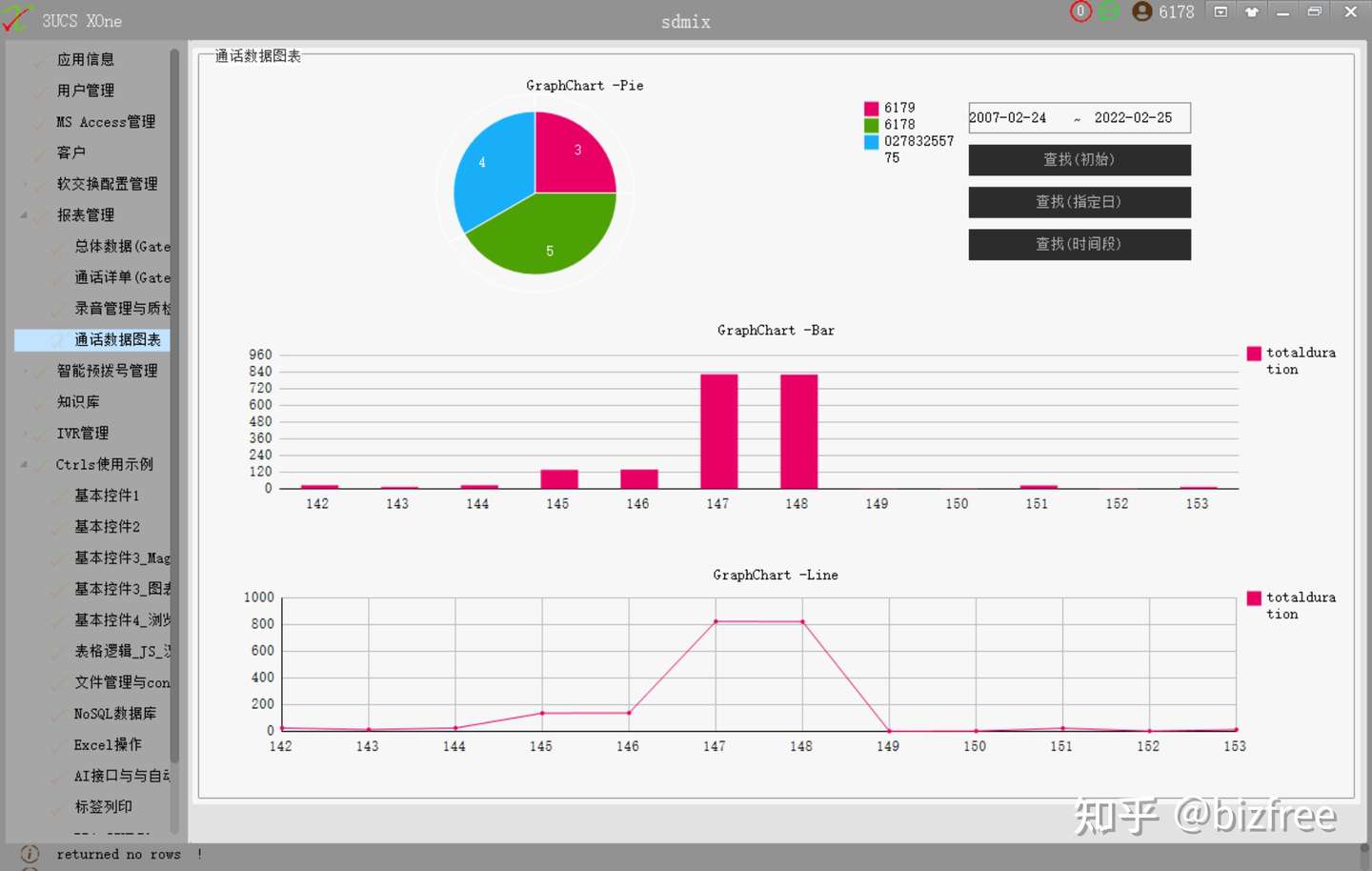
Task: Open 基本控件3_图表 example
Action: pyautogui.click(x=122, y=589)
